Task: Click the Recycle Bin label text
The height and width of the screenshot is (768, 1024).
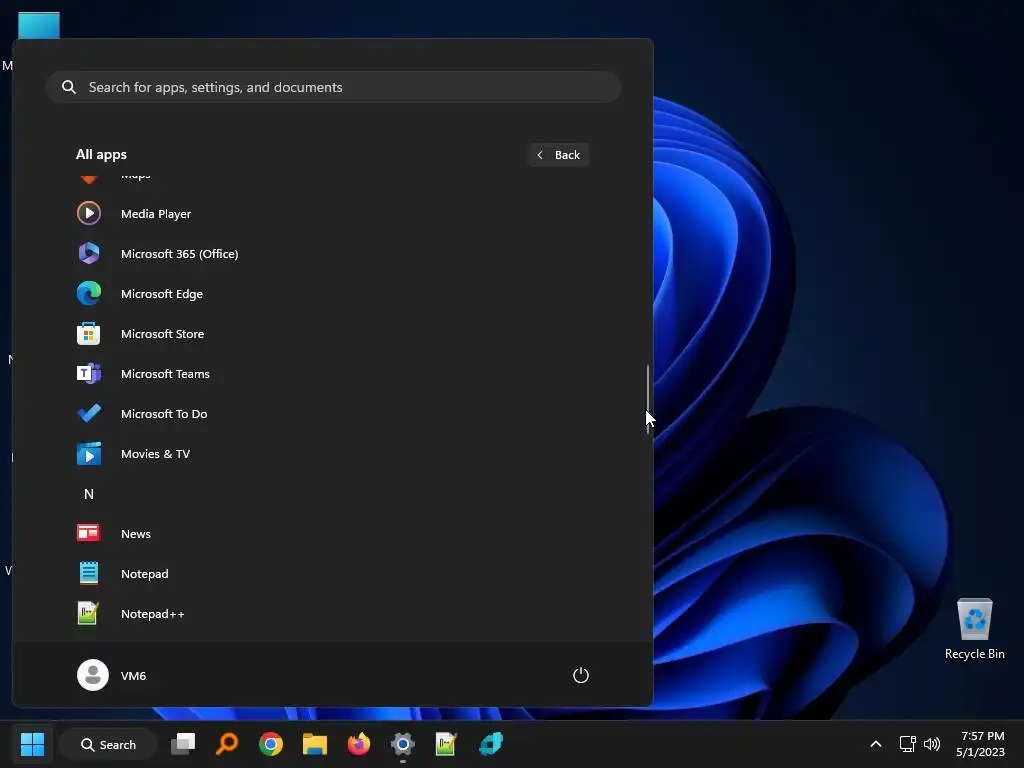Action: tap(974, 654)
